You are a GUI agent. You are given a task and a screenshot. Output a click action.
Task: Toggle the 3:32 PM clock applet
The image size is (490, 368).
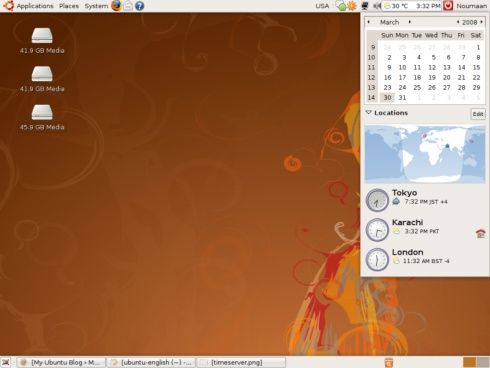coord(428,6)
